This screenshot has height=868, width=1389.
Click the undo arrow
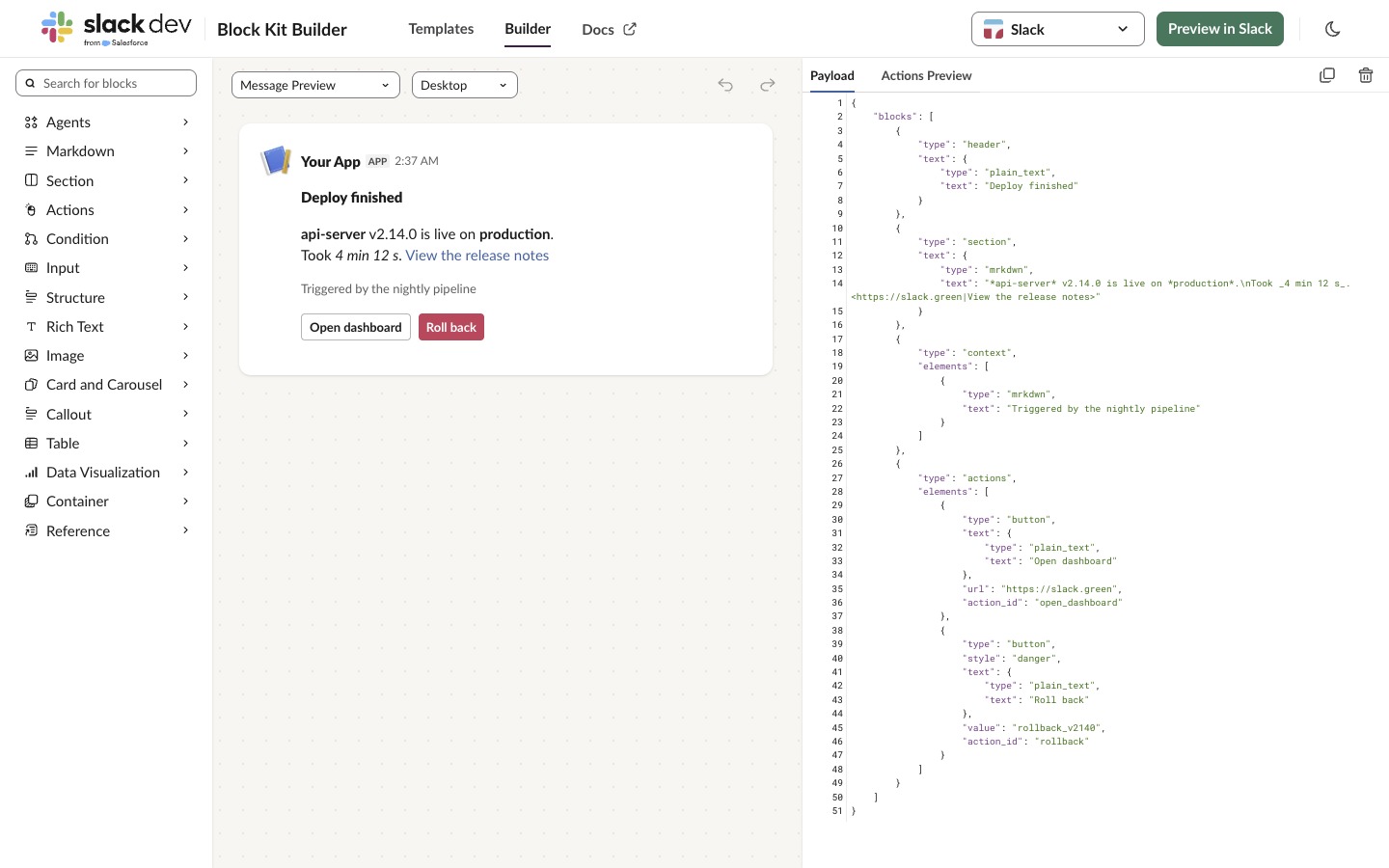click(725, 85)
